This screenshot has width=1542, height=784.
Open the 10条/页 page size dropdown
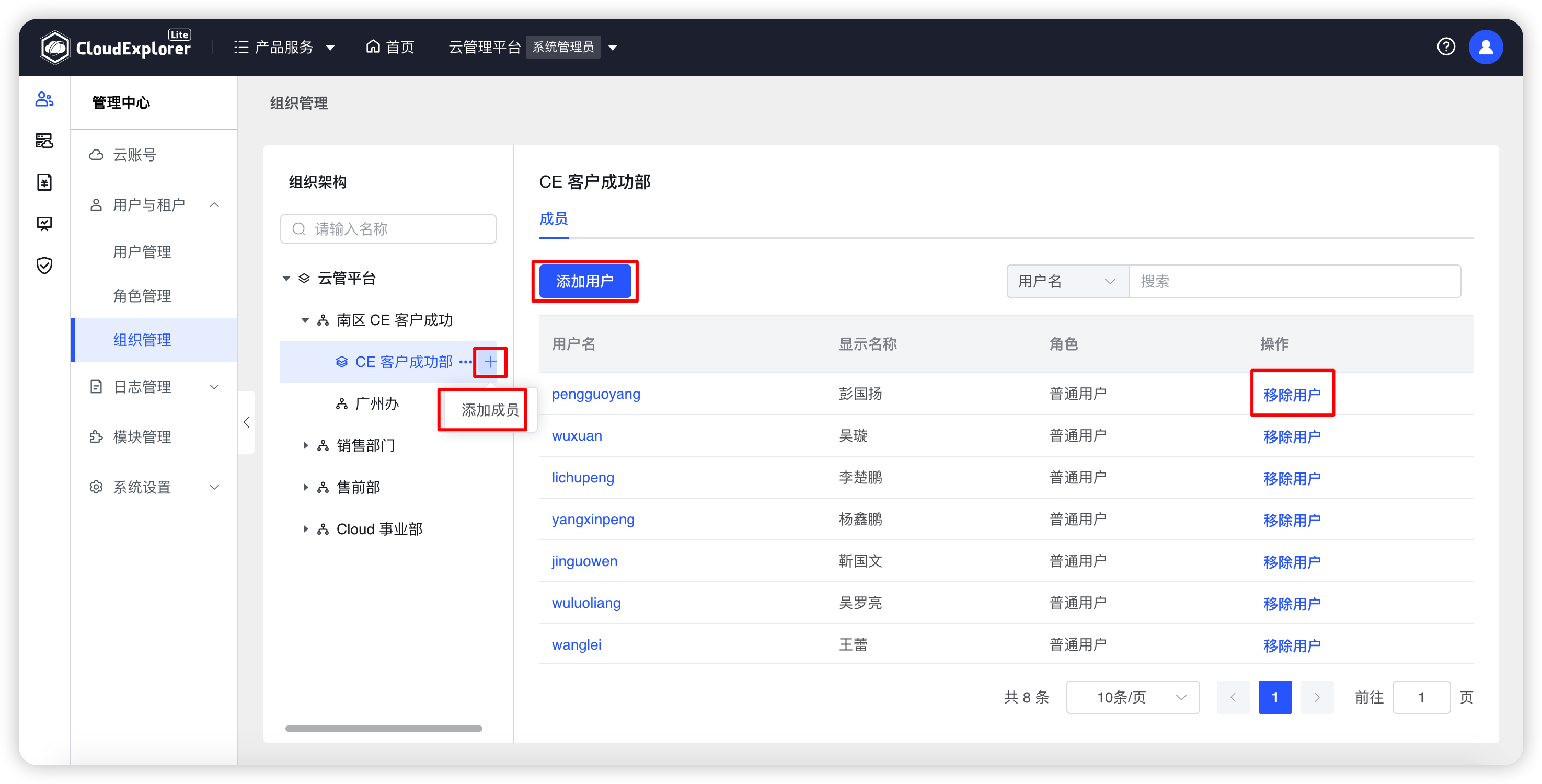pyautogui.click(x=1133, y=697)
